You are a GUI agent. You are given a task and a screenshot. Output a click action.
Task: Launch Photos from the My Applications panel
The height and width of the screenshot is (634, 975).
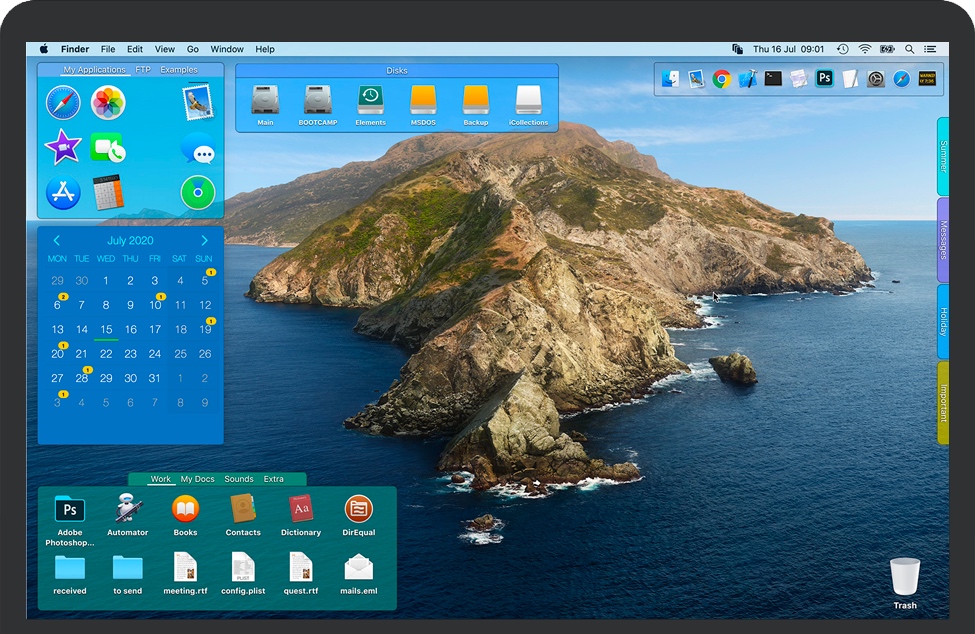pyautogui.click(x=108, y=104)
